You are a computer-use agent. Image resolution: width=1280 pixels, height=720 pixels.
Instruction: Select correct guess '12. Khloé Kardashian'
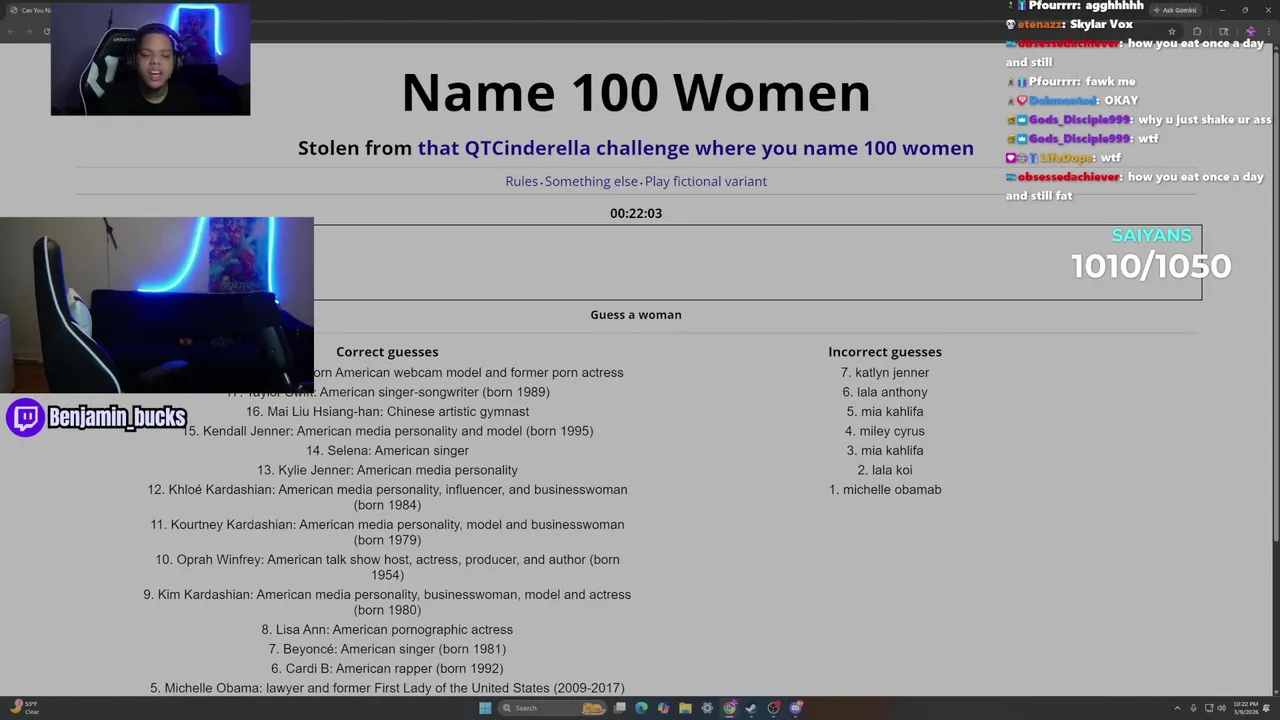tap(388, 497)
